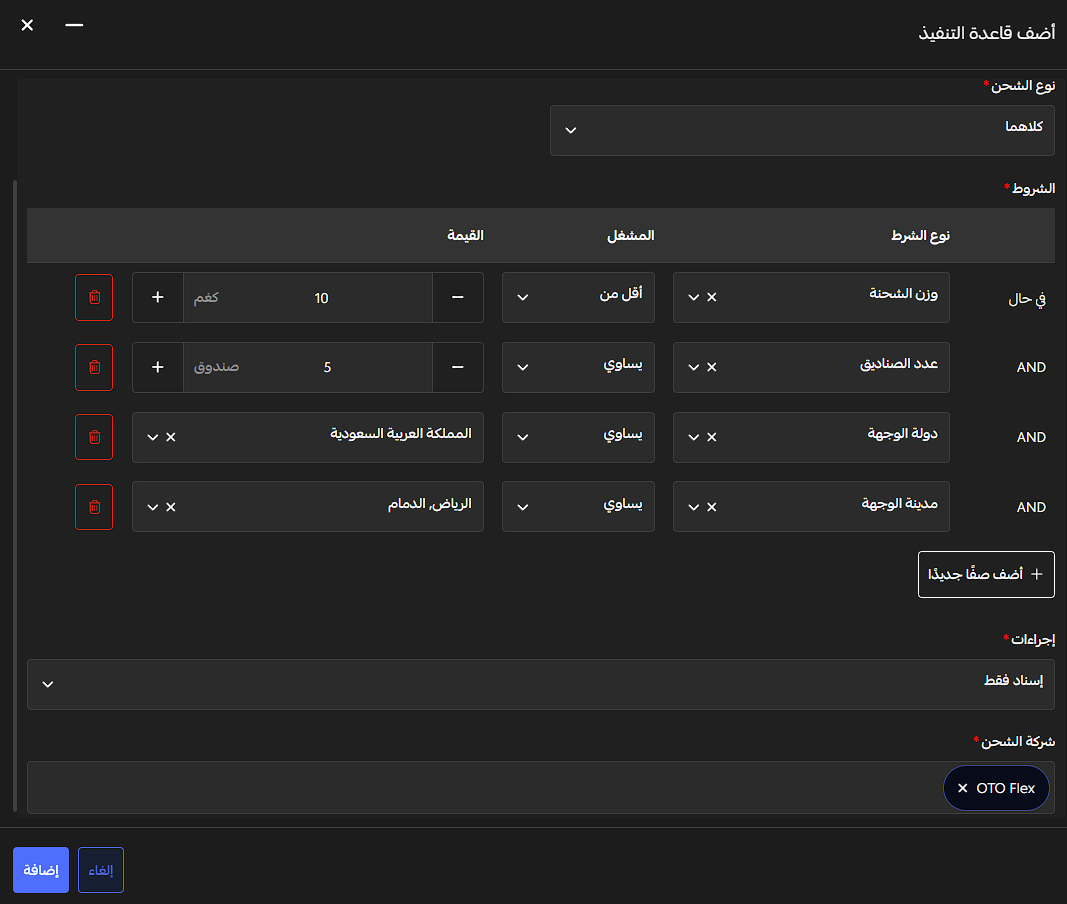1067x904 pixels.
Task: Open the نوع الشحن dropdown showing كلاهما
Action: (802, 130)
